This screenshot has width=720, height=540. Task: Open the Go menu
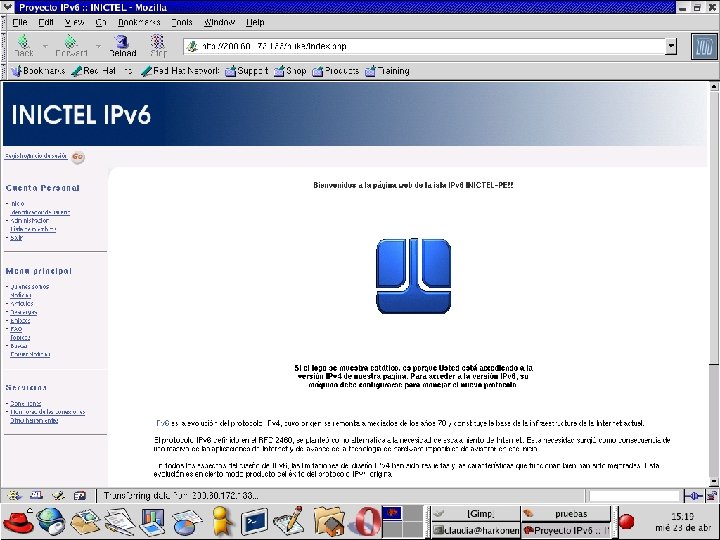coord(101,22)
